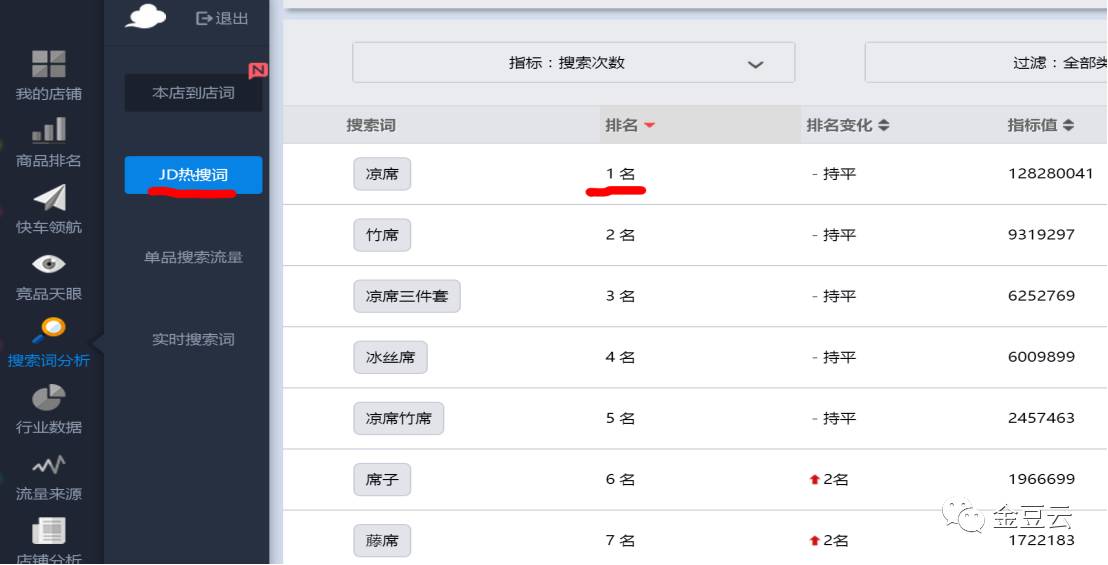Expand the 指标：搜索次数 dropdown
The height and width of the screenshot is (565, 1108).
pyautogui.click(x=574, y=63)
